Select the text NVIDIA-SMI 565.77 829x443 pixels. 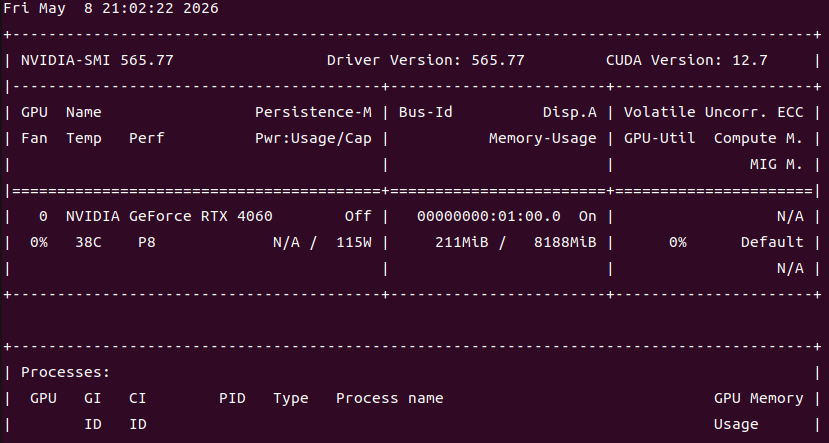coord(97,60)
